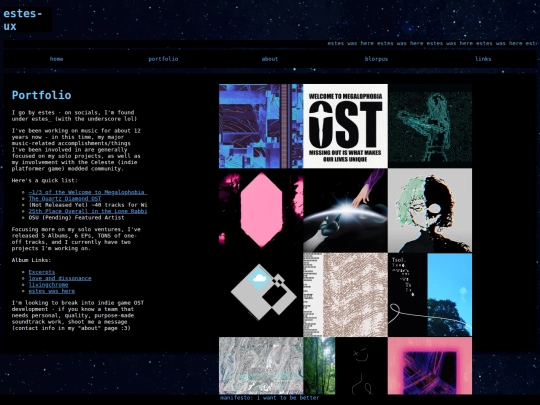Select the green forest cover
Screen dimensions: 540x405
coord(319,366)
